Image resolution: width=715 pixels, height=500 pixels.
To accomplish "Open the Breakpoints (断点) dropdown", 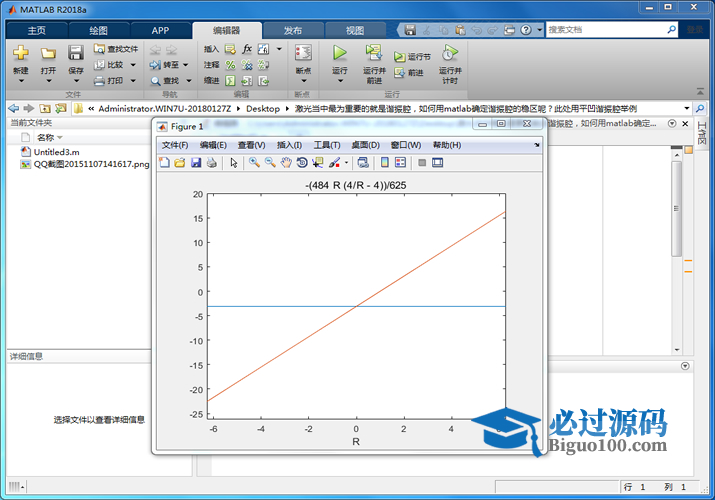I will click(x=304, y=81).
